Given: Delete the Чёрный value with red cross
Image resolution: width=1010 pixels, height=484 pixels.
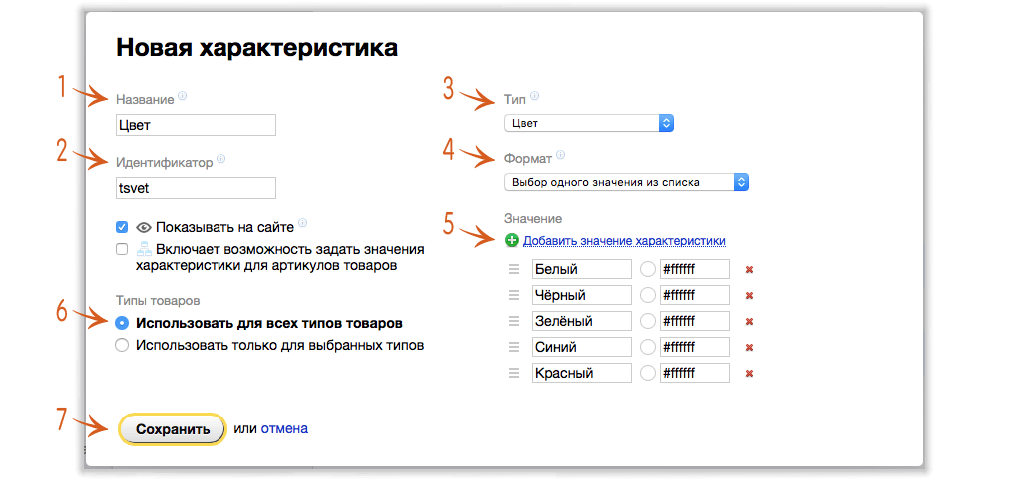Looking at the screenshot, I should click(749, 295).
